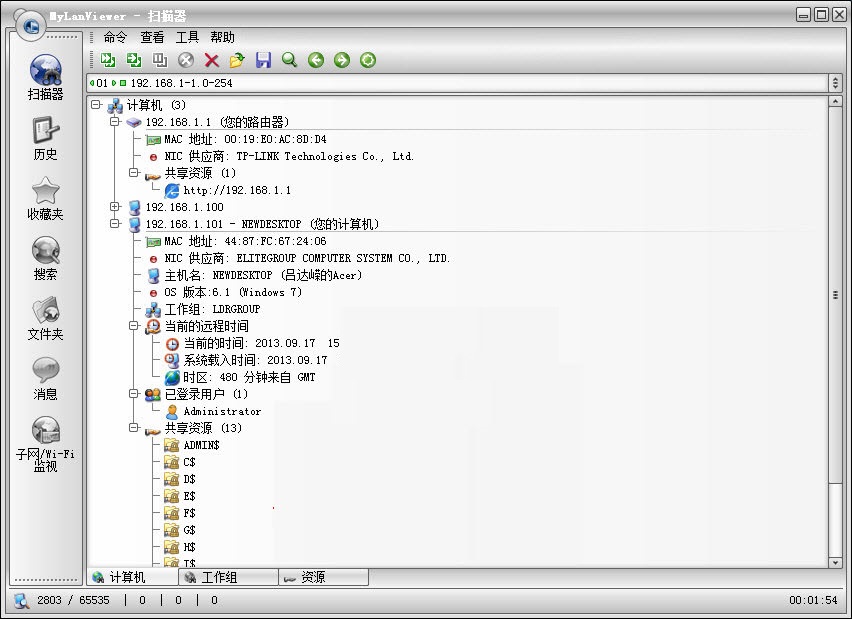Open the Folders (文件夹) sidebar panel
Image resolution: width=852 pixels, height=619 pixels.
44,315
